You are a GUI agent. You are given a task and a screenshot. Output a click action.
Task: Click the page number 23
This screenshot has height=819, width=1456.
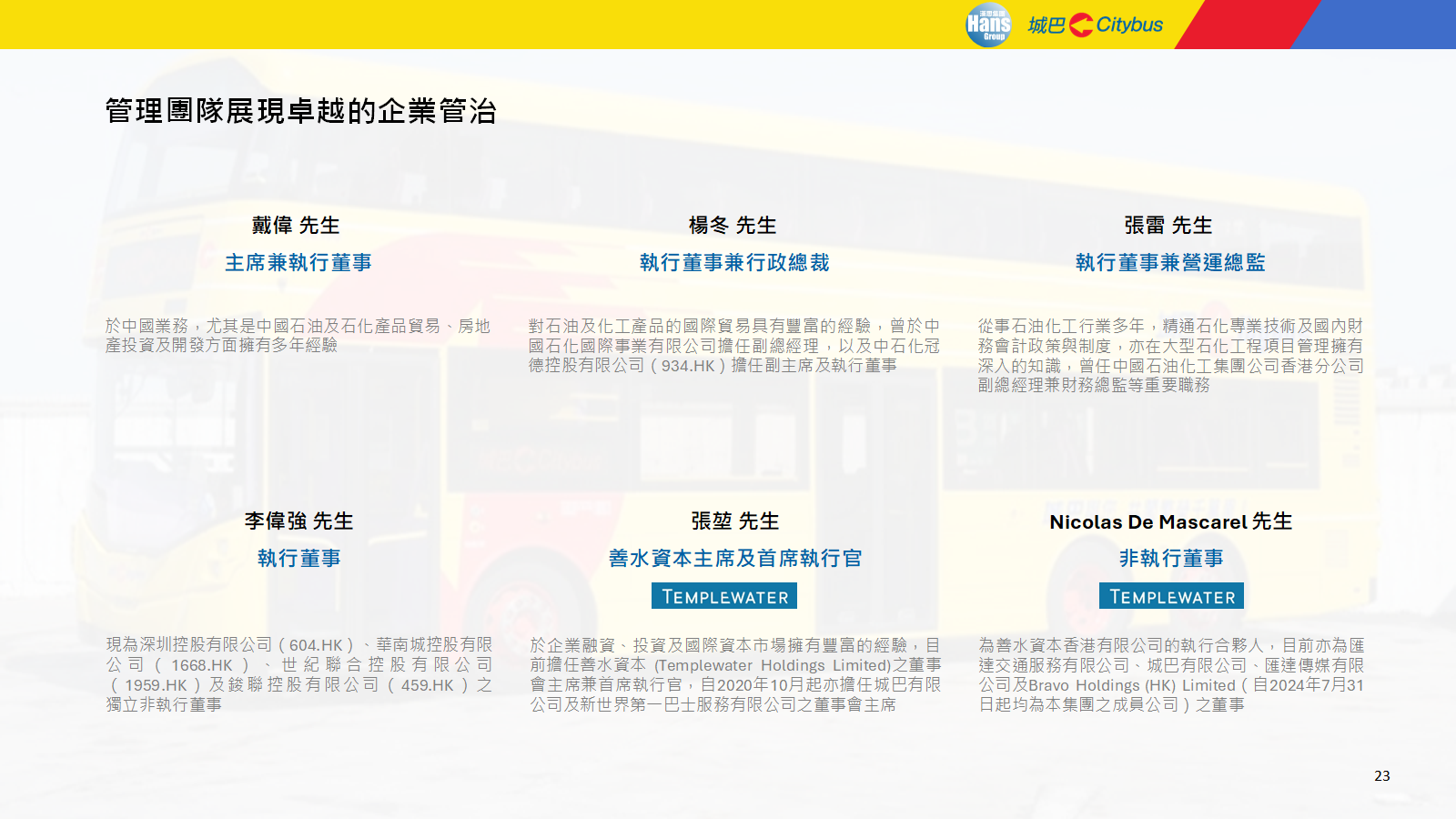tap(1382, 775)
